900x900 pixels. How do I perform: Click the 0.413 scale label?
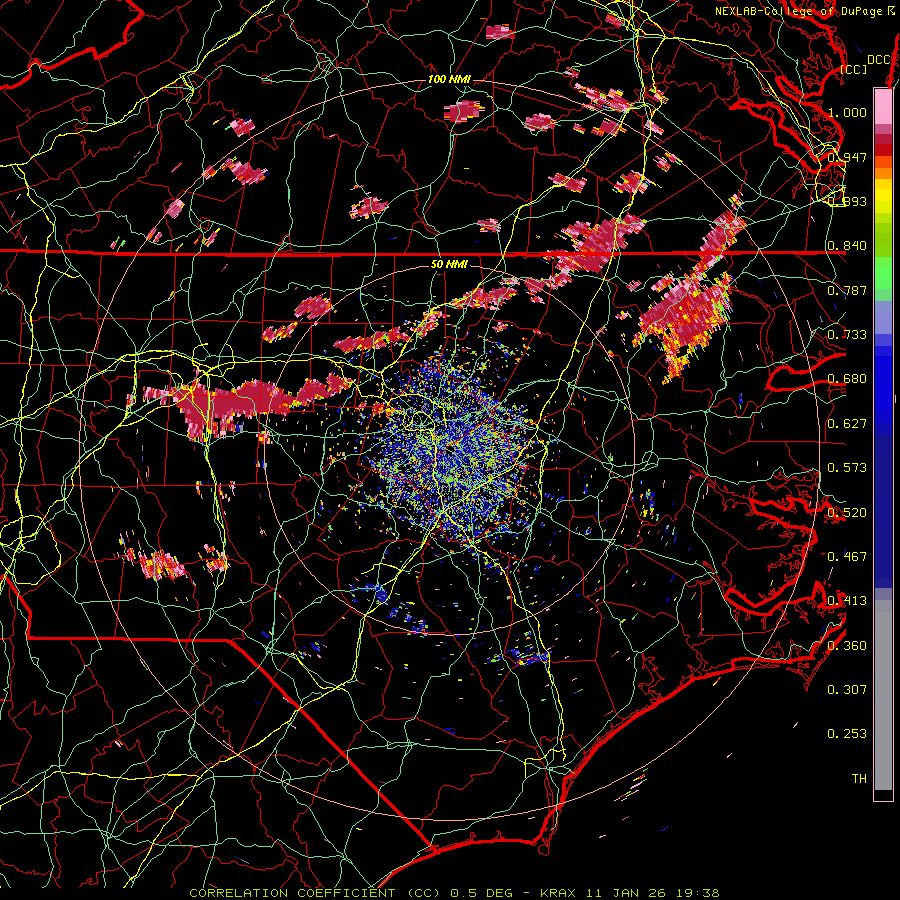pyautogui.click(x=847, y=600)
